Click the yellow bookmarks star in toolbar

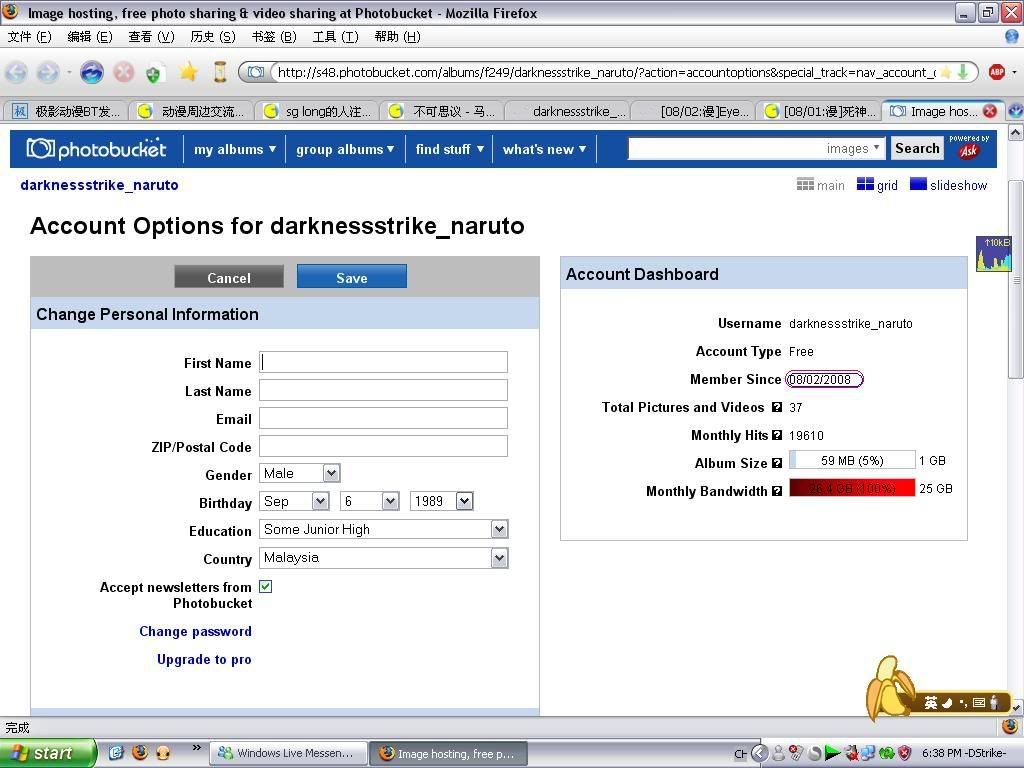click(188, 72)
